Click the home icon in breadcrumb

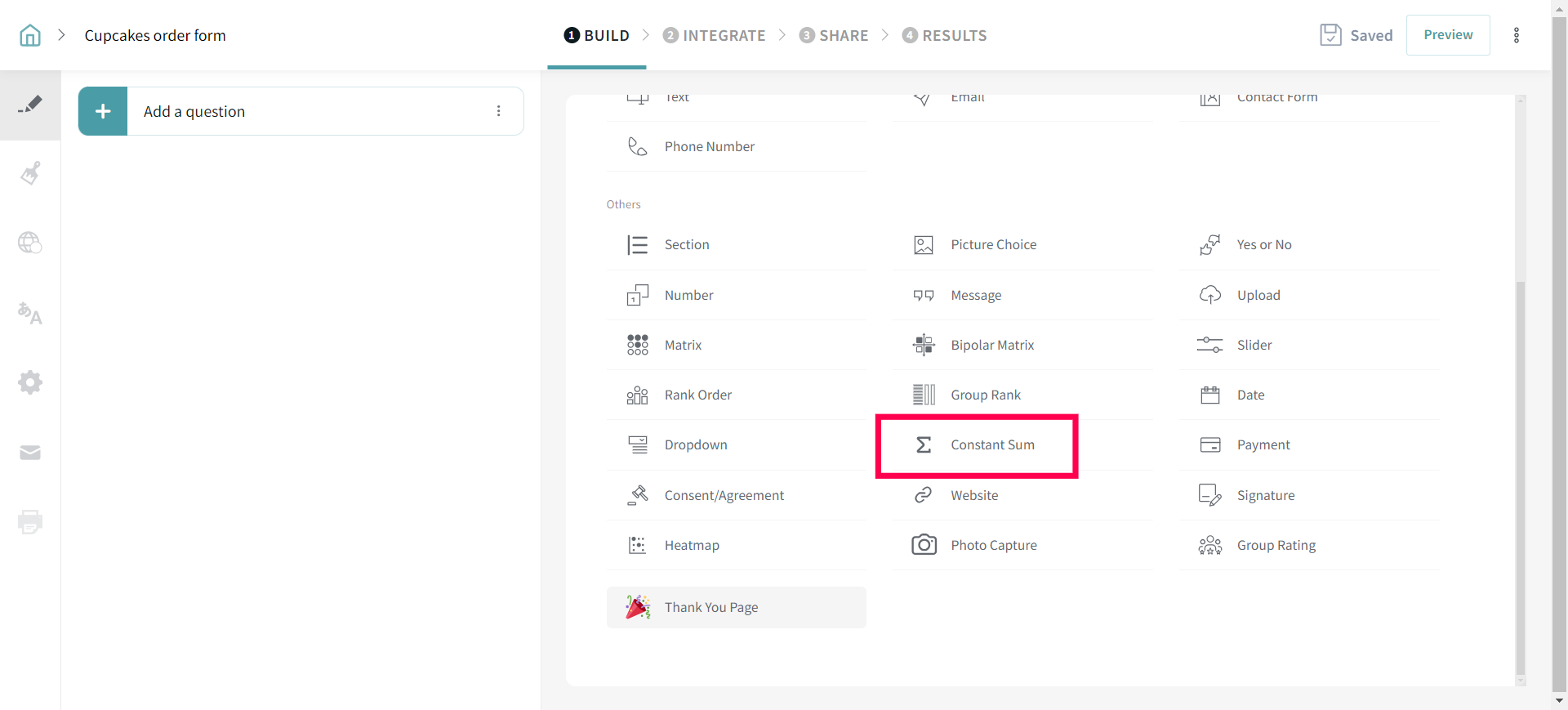pos(30,35)
